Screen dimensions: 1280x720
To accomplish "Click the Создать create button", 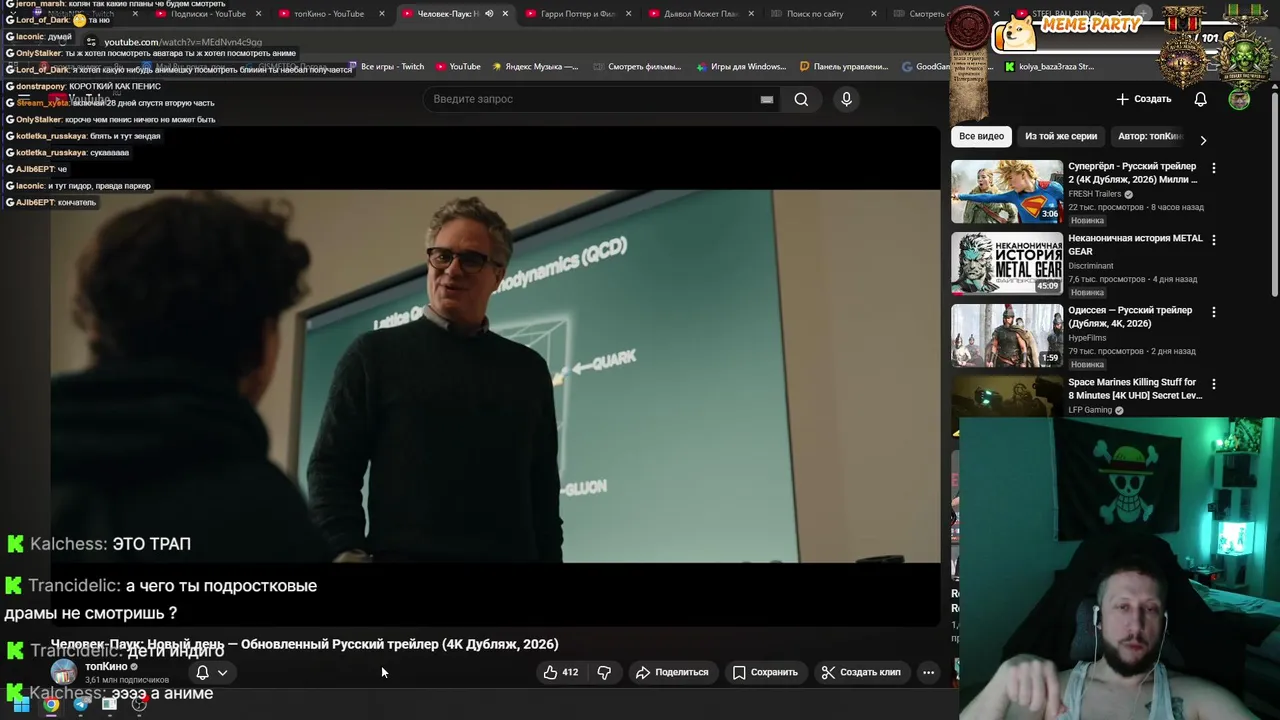I will point(1144,99).
